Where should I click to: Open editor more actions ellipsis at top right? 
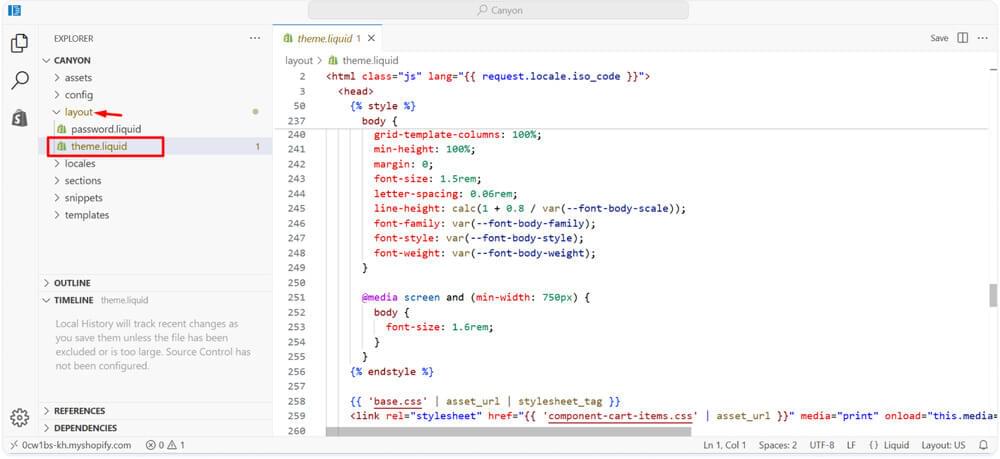983,38
